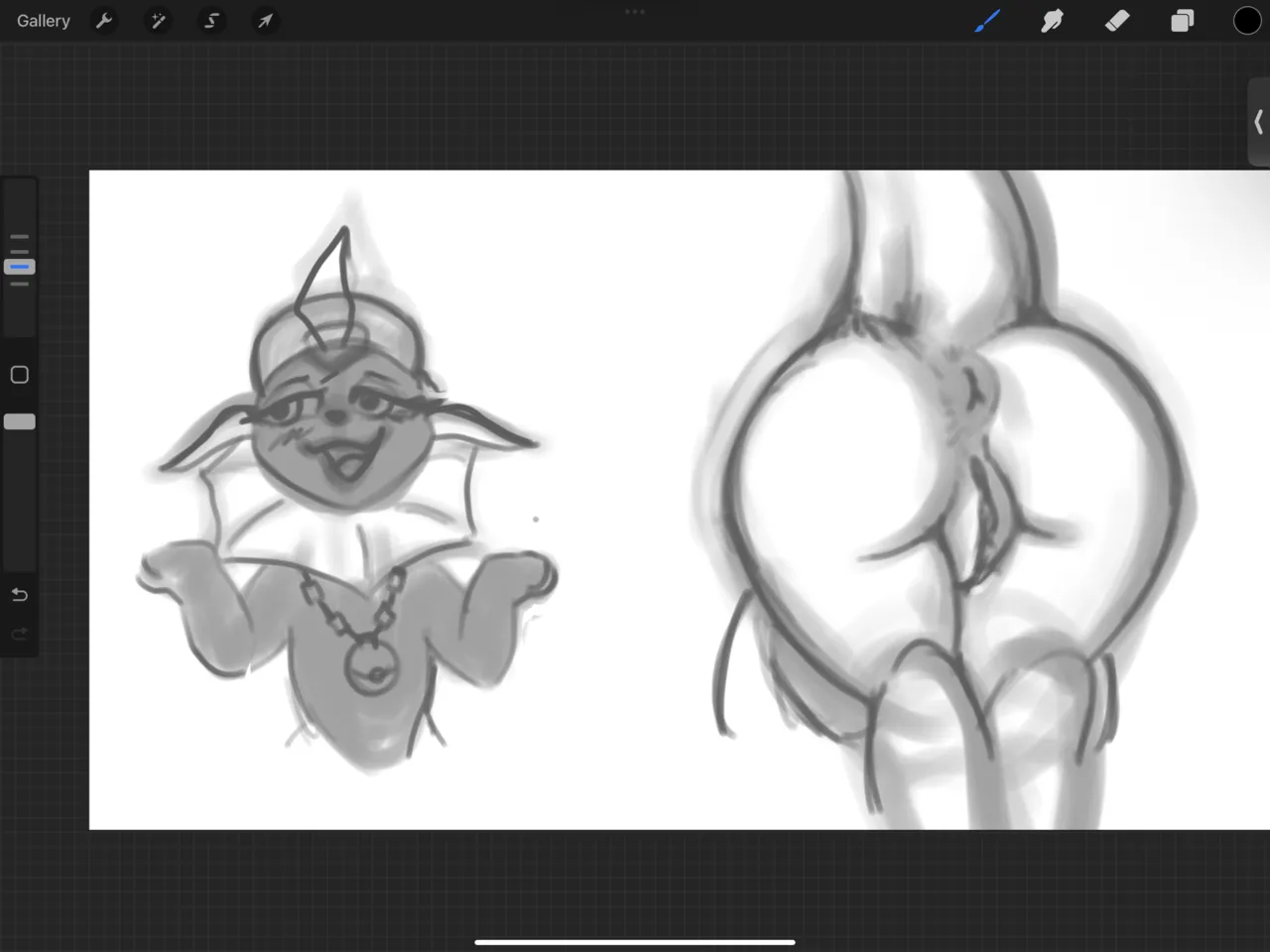
Task: Select the Brush tool
Action: (x=986, y=21)
